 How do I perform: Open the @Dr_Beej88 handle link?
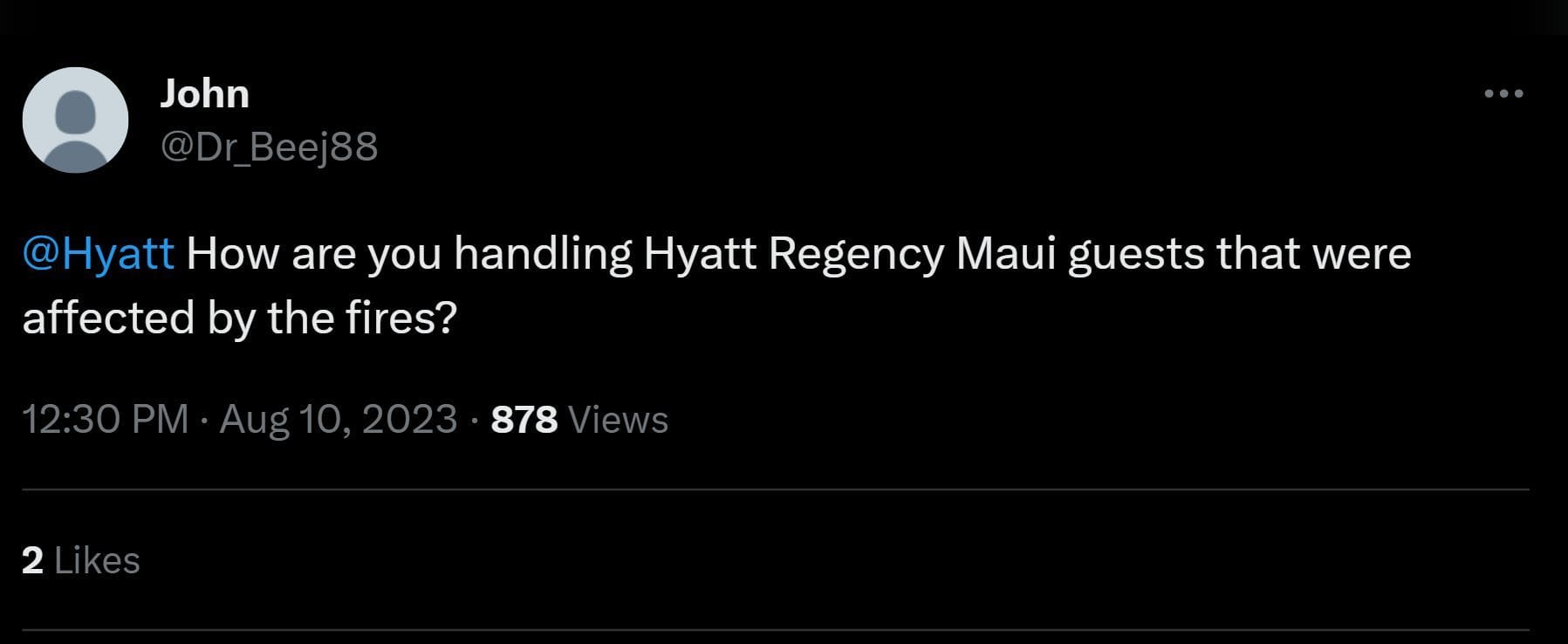click(269, 147)
